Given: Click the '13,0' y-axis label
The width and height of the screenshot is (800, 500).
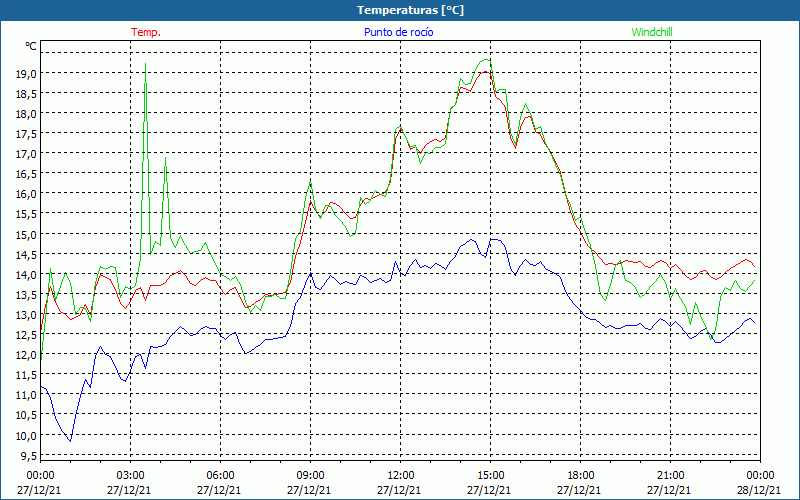Looking at the screenshot, I should (27, 315).
